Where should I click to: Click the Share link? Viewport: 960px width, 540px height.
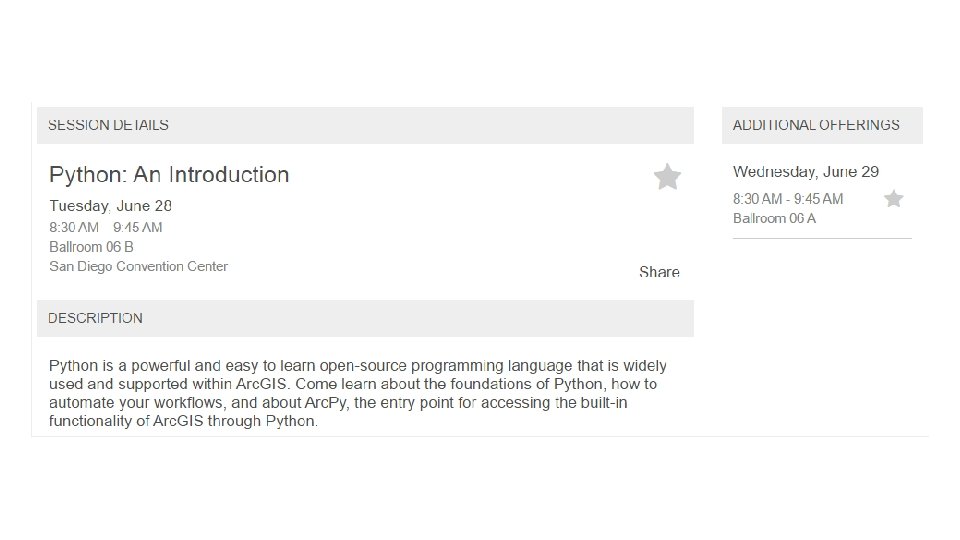[x=659, y=272]
